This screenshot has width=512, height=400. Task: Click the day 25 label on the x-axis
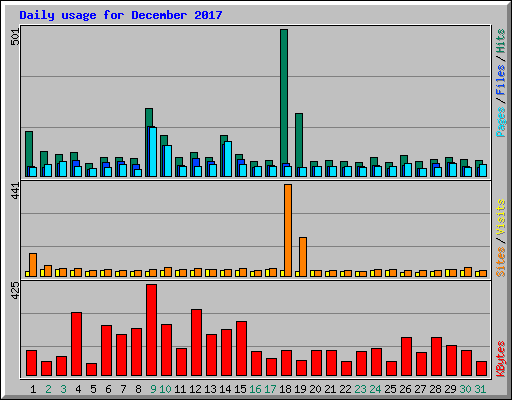(390, 389)
